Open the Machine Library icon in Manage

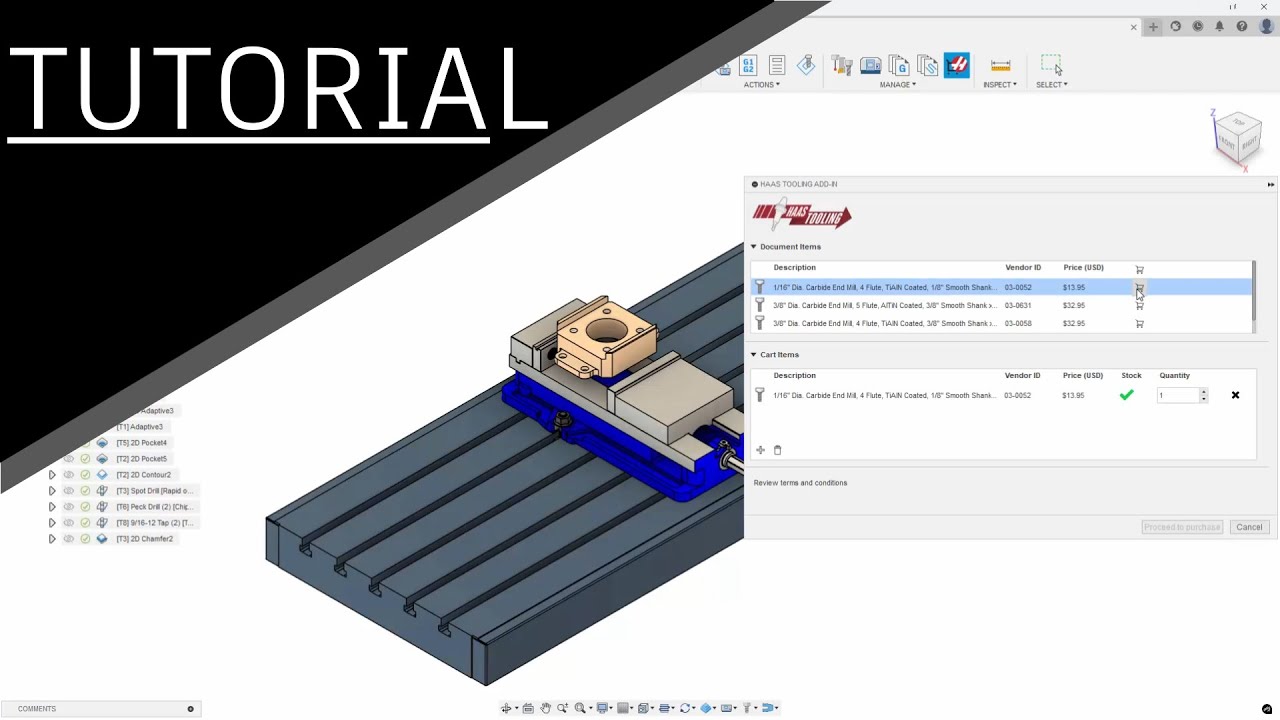pyautogui.click(x=871, y=66)
